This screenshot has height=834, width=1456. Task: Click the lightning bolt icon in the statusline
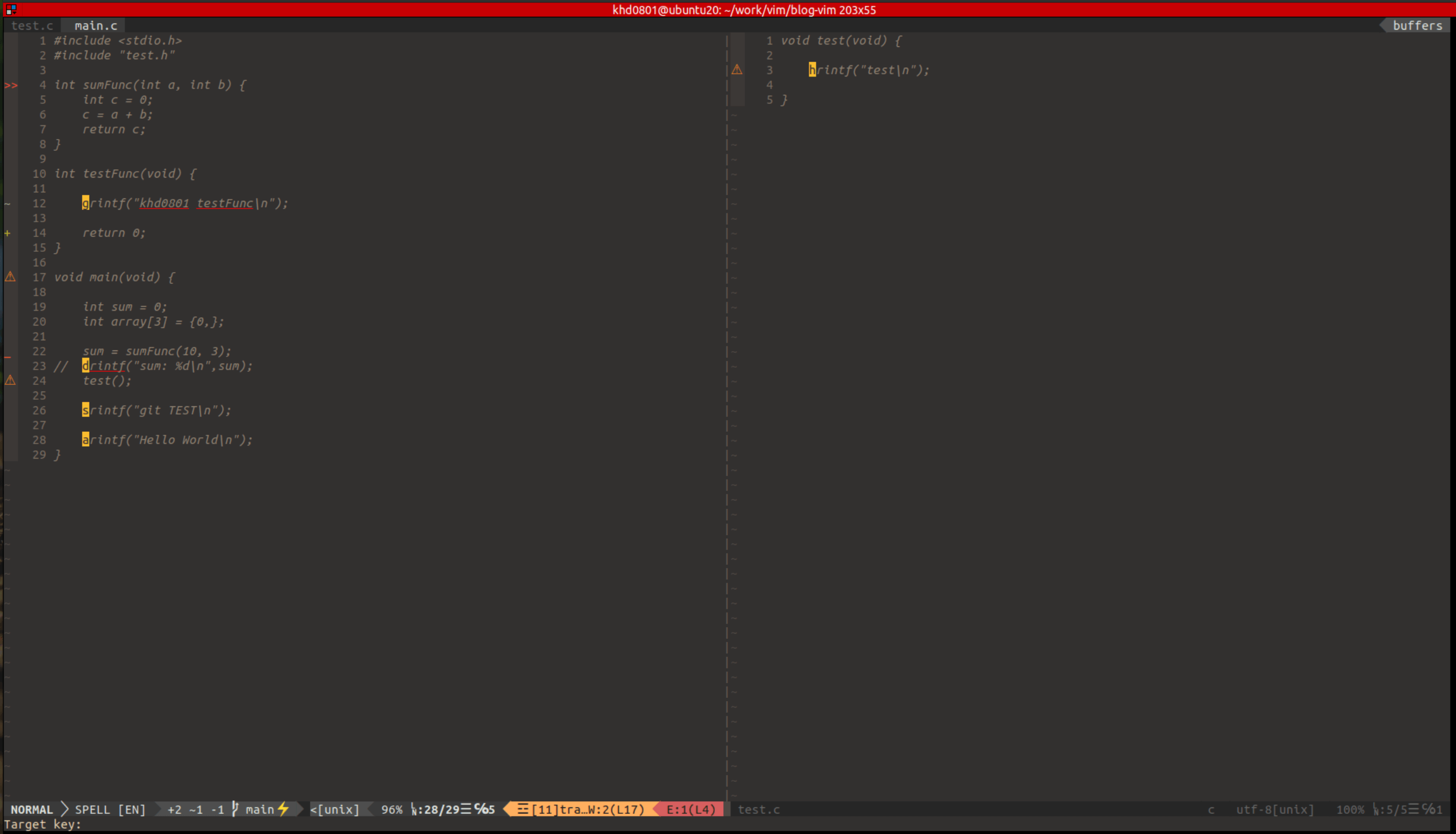coord(283,809)
